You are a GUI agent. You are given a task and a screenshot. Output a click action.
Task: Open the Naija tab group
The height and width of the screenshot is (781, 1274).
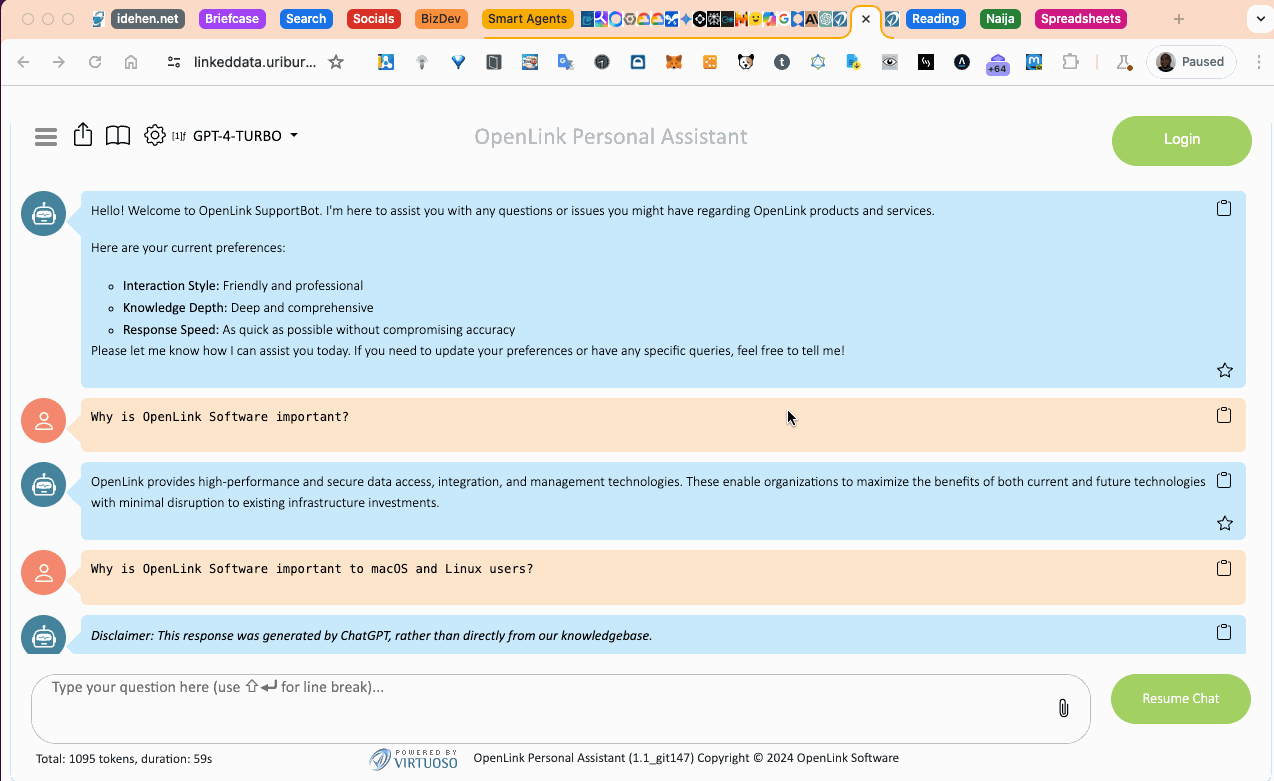click(x=1000, y=19)
